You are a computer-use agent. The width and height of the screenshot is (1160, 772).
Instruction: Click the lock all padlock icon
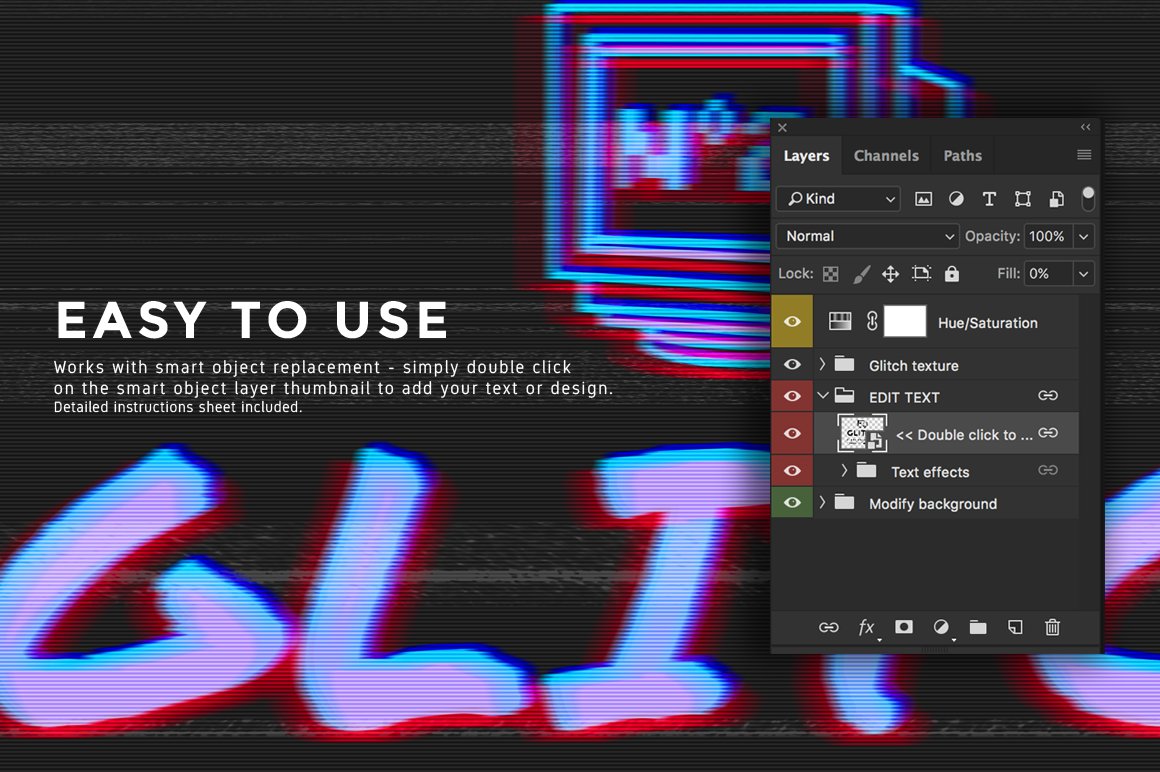coord(952,273)
